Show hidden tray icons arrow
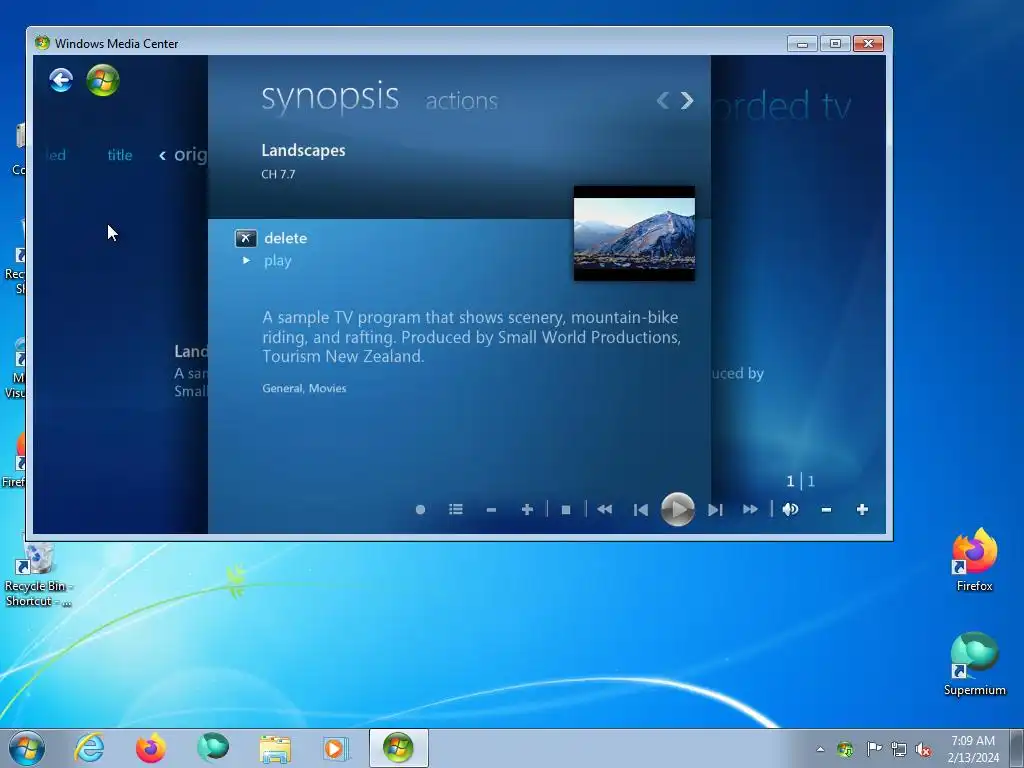1024x768 pixels. (x=820, y=749)
